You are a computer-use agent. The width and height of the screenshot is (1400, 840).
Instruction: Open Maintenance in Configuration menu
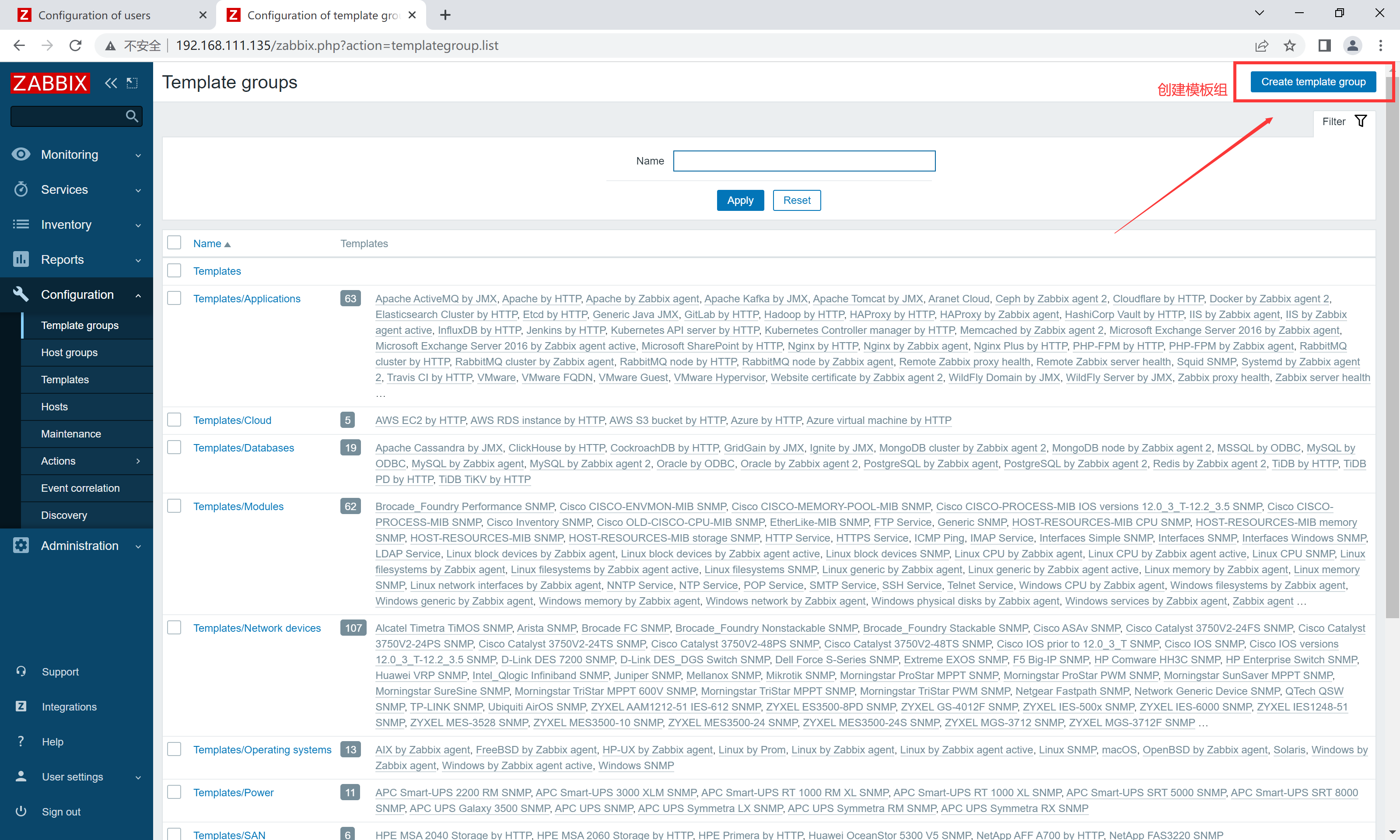pos(87,434)
